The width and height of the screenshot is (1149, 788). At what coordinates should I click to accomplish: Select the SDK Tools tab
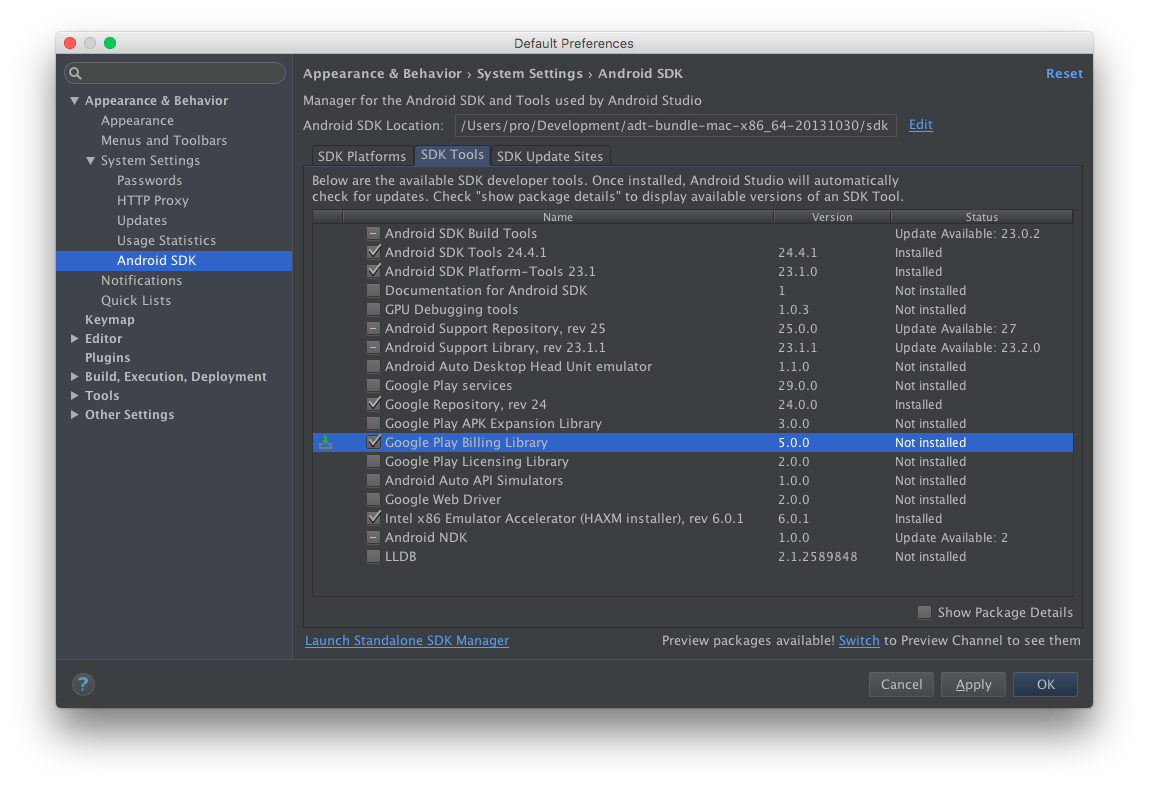(452, 155)
